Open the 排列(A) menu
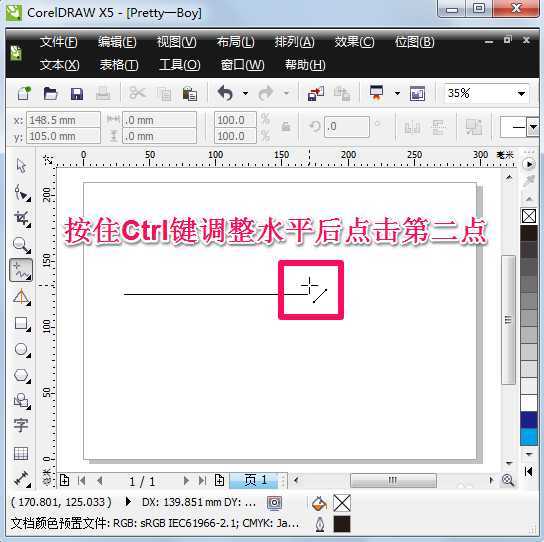Screen dimensions: 544x542 click(295, 42)
